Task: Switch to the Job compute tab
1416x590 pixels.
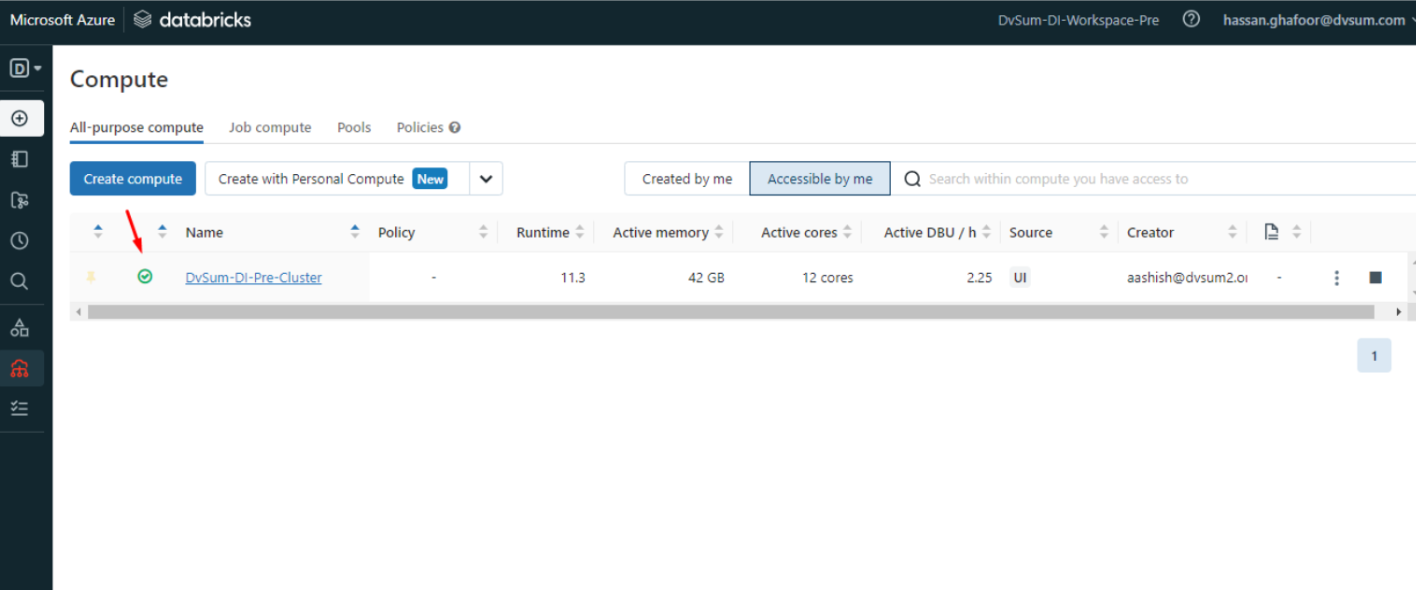Action: click(x=270, y=127)
